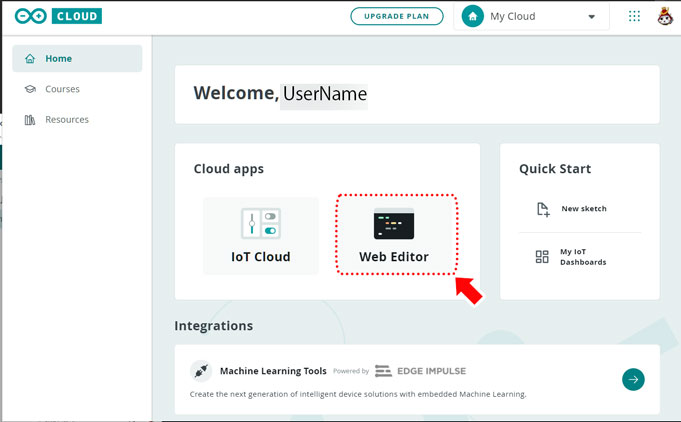Image resolution: width=681 pixels, height=422 pixels.
Task: Open Machine Learning Tools arrow button
Action: 633,379
